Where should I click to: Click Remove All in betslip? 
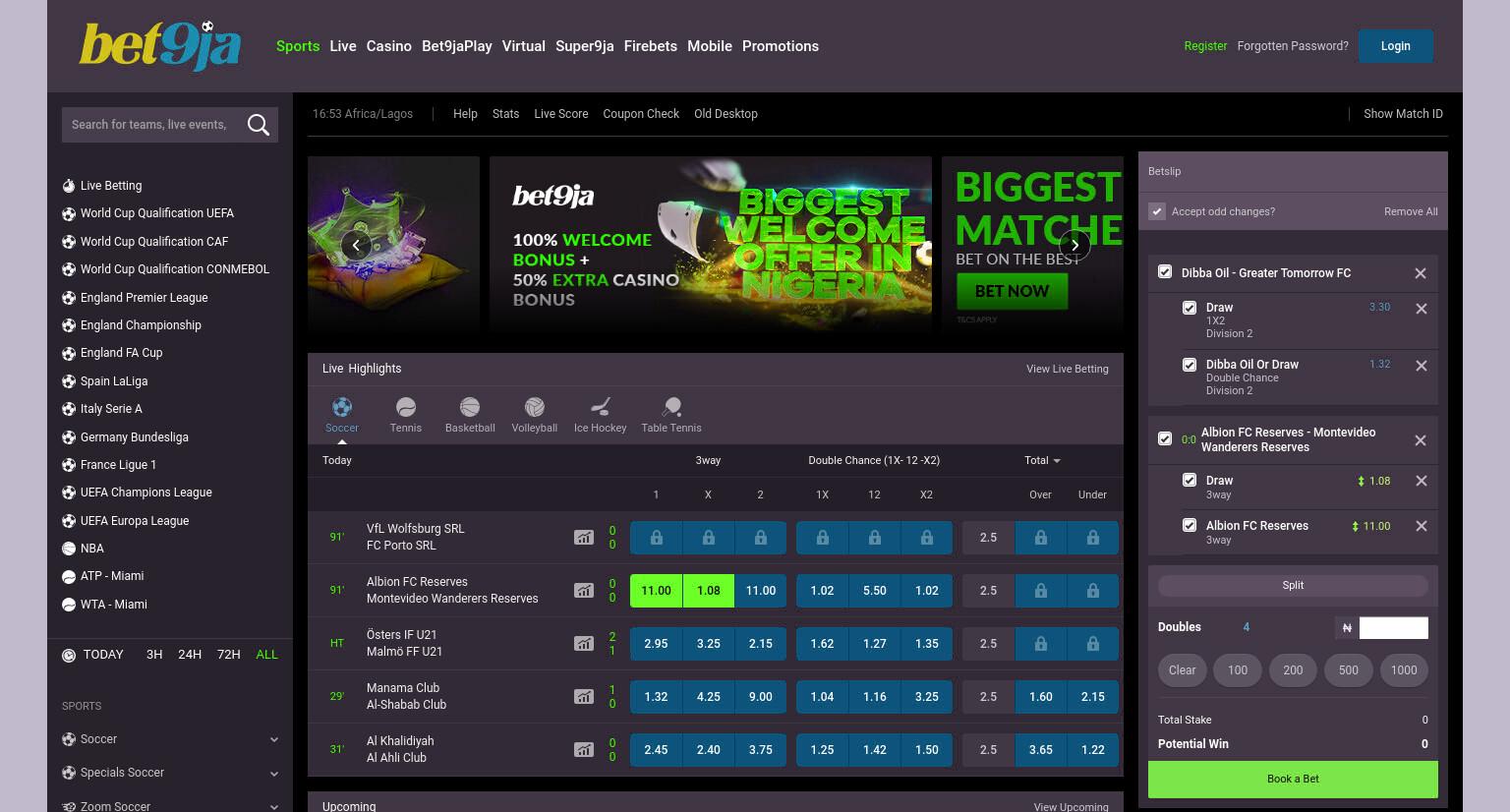tap(1411, 211)
